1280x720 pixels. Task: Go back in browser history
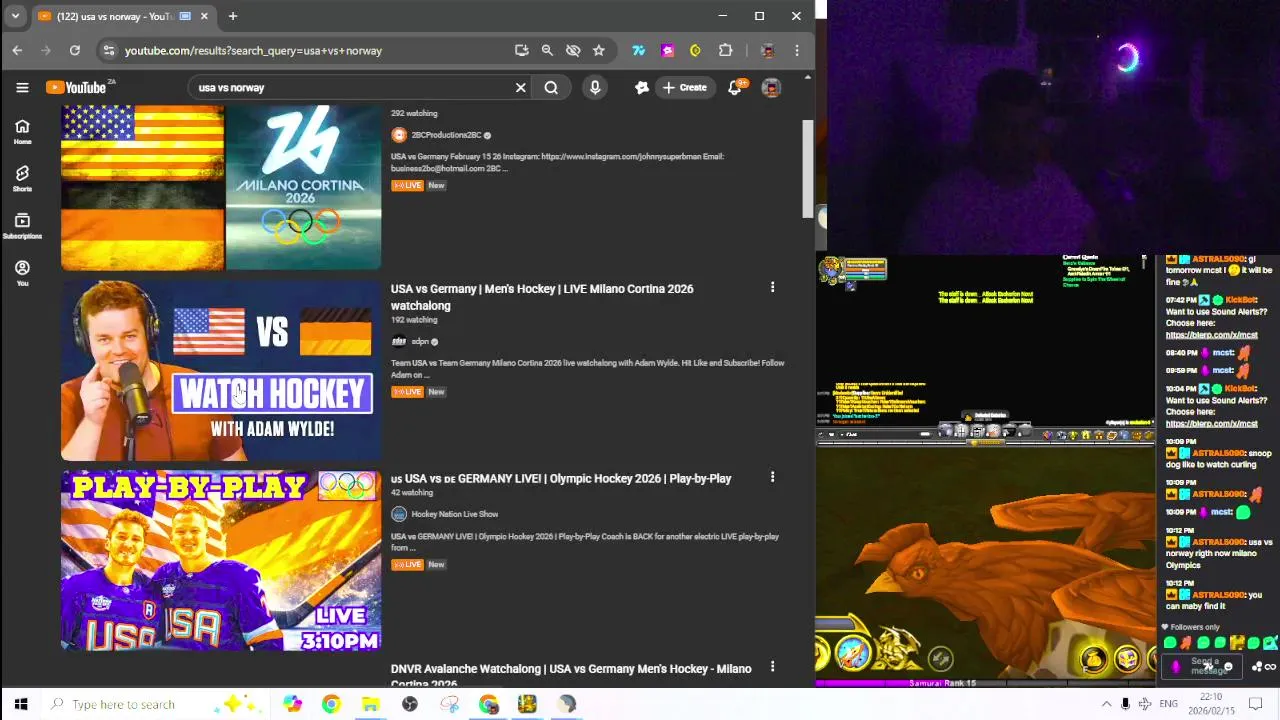pyautogui.click(x=17, y=50)
